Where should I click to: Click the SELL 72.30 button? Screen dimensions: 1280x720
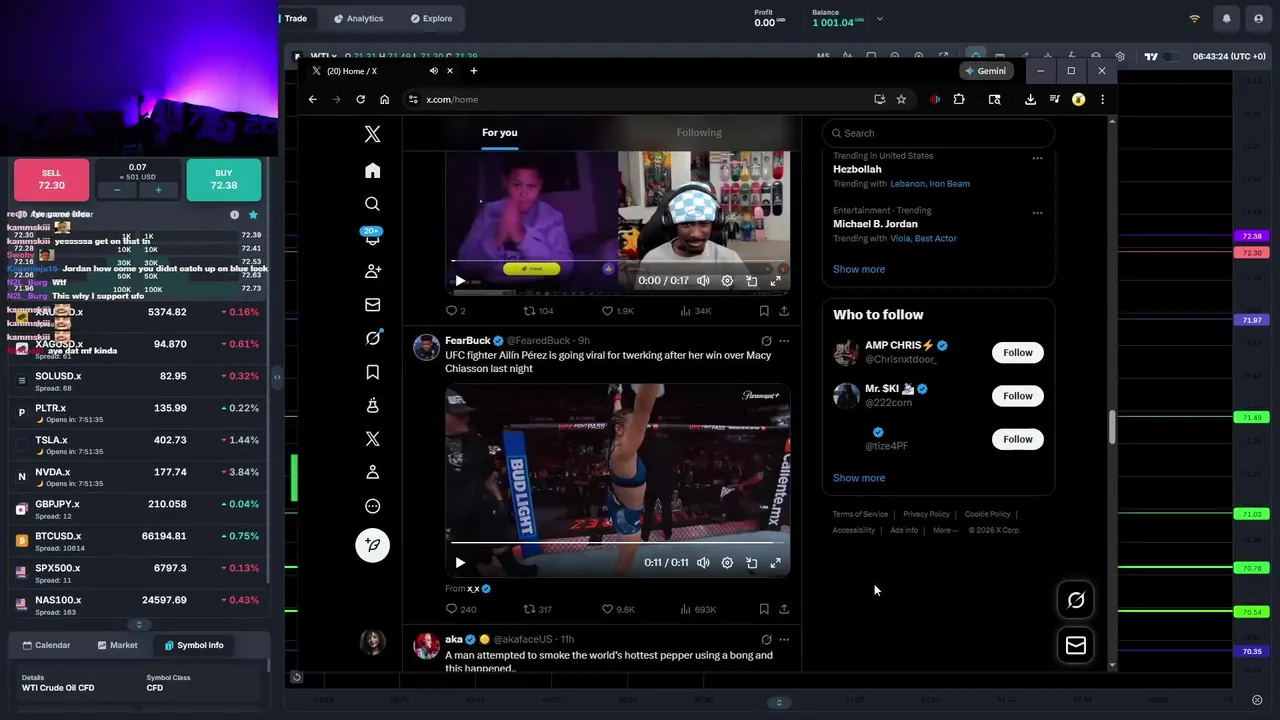coord(51,180)
